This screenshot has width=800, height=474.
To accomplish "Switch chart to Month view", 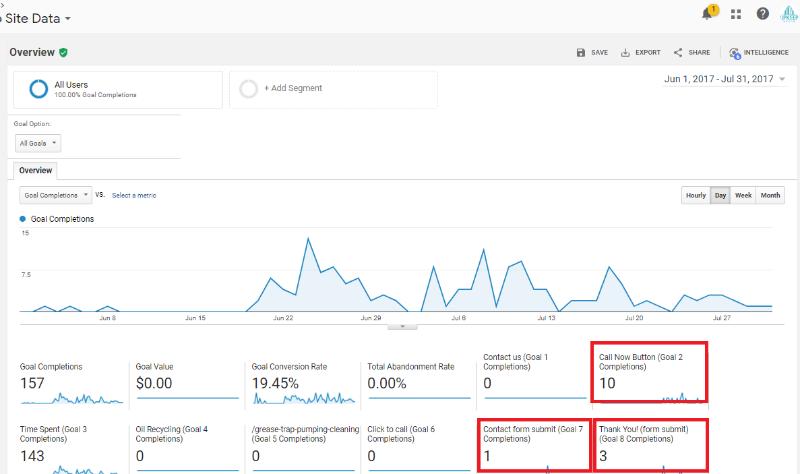I will 770,195.
